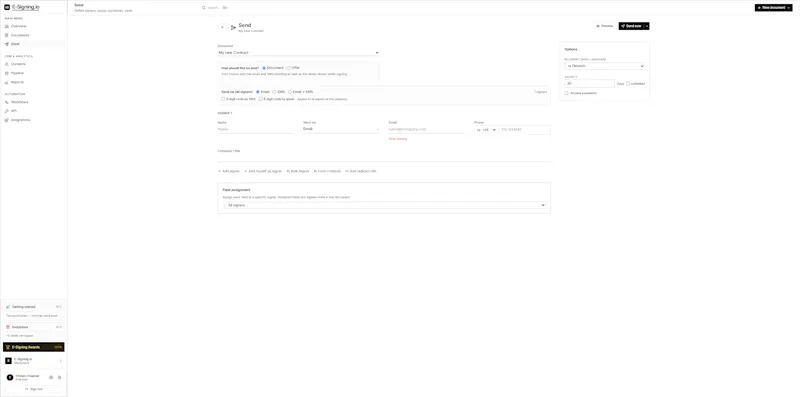Click the Sign out button
800x397 pixels.
(34, 389)
